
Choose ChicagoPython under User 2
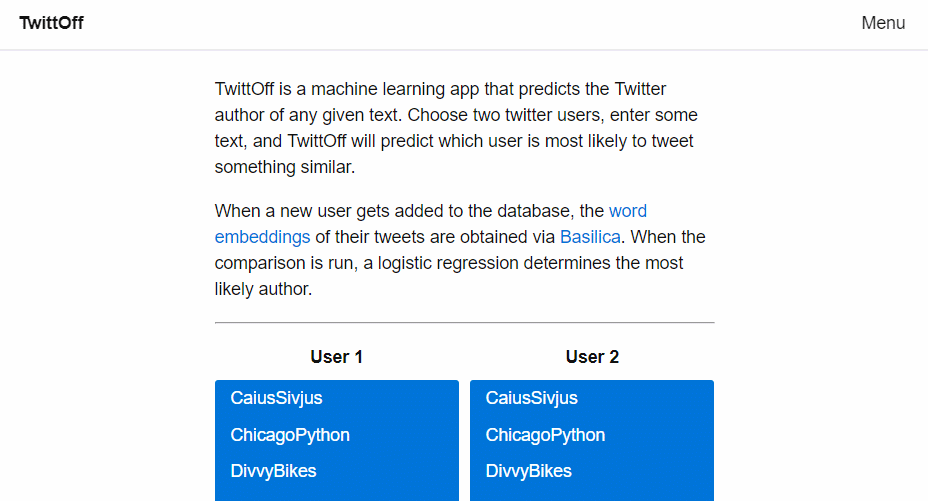[x=545, y=435]
